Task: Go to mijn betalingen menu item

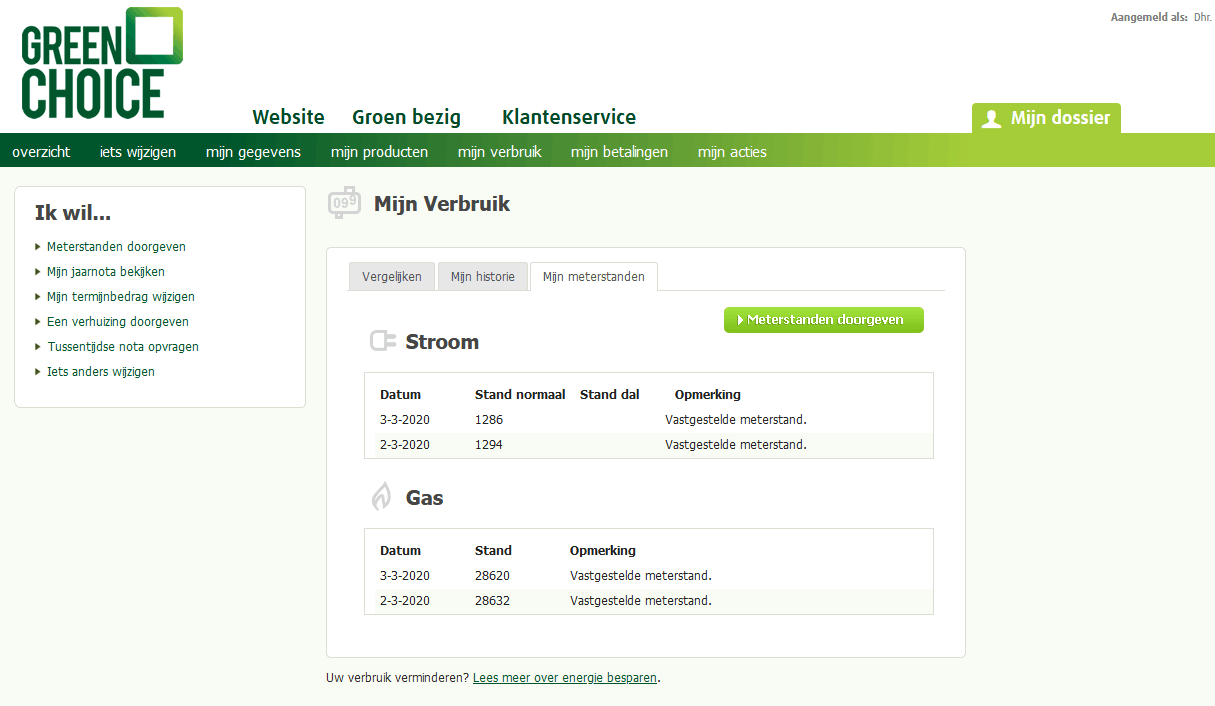Action: pyautogui.click(x=619, y=152)
